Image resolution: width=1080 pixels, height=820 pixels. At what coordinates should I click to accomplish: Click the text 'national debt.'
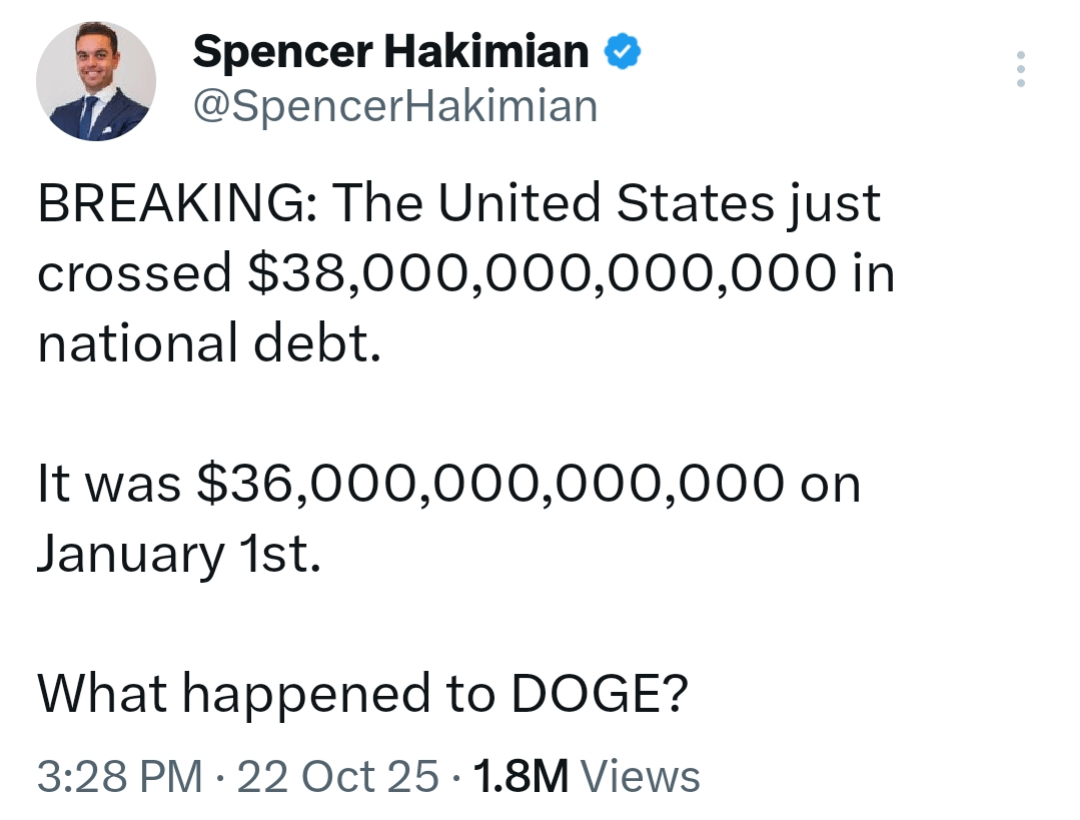coord(210,345)
